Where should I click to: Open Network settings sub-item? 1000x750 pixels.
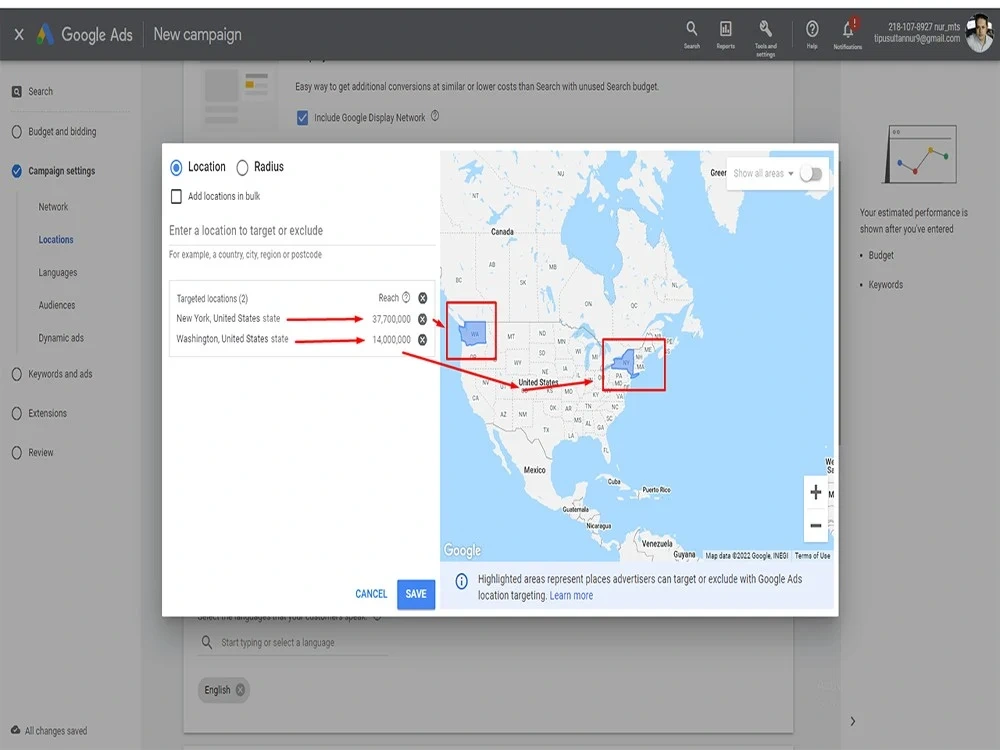[53, 207]
